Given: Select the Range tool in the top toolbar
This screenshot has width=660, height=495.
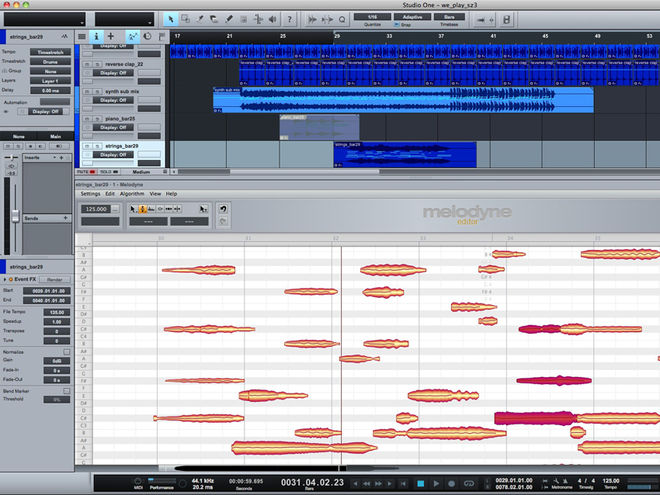Looking at the screenshot, I should point(185,19).
